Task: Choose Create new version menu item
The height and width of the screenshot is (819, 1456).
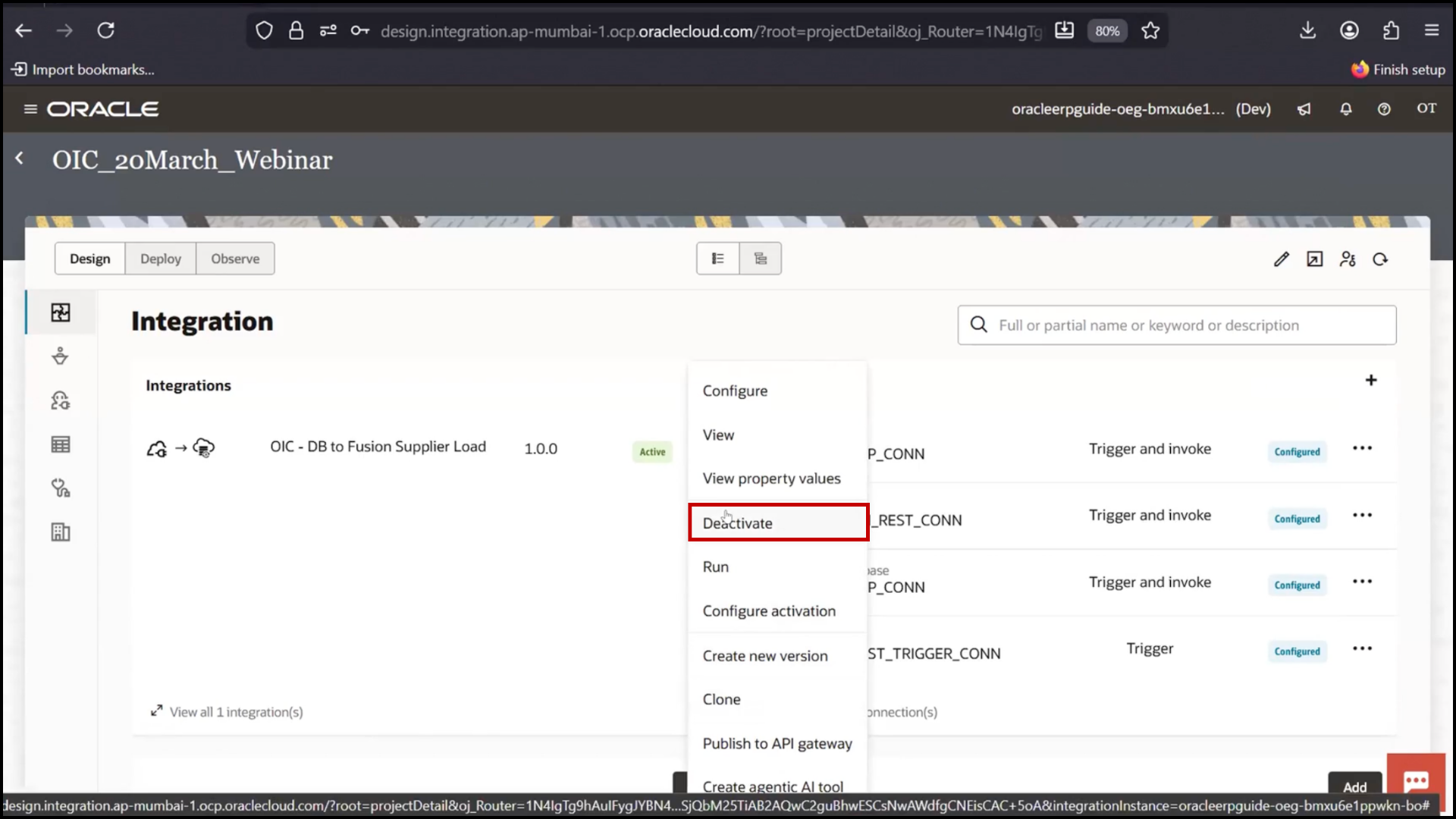Action: coord(777,656)
